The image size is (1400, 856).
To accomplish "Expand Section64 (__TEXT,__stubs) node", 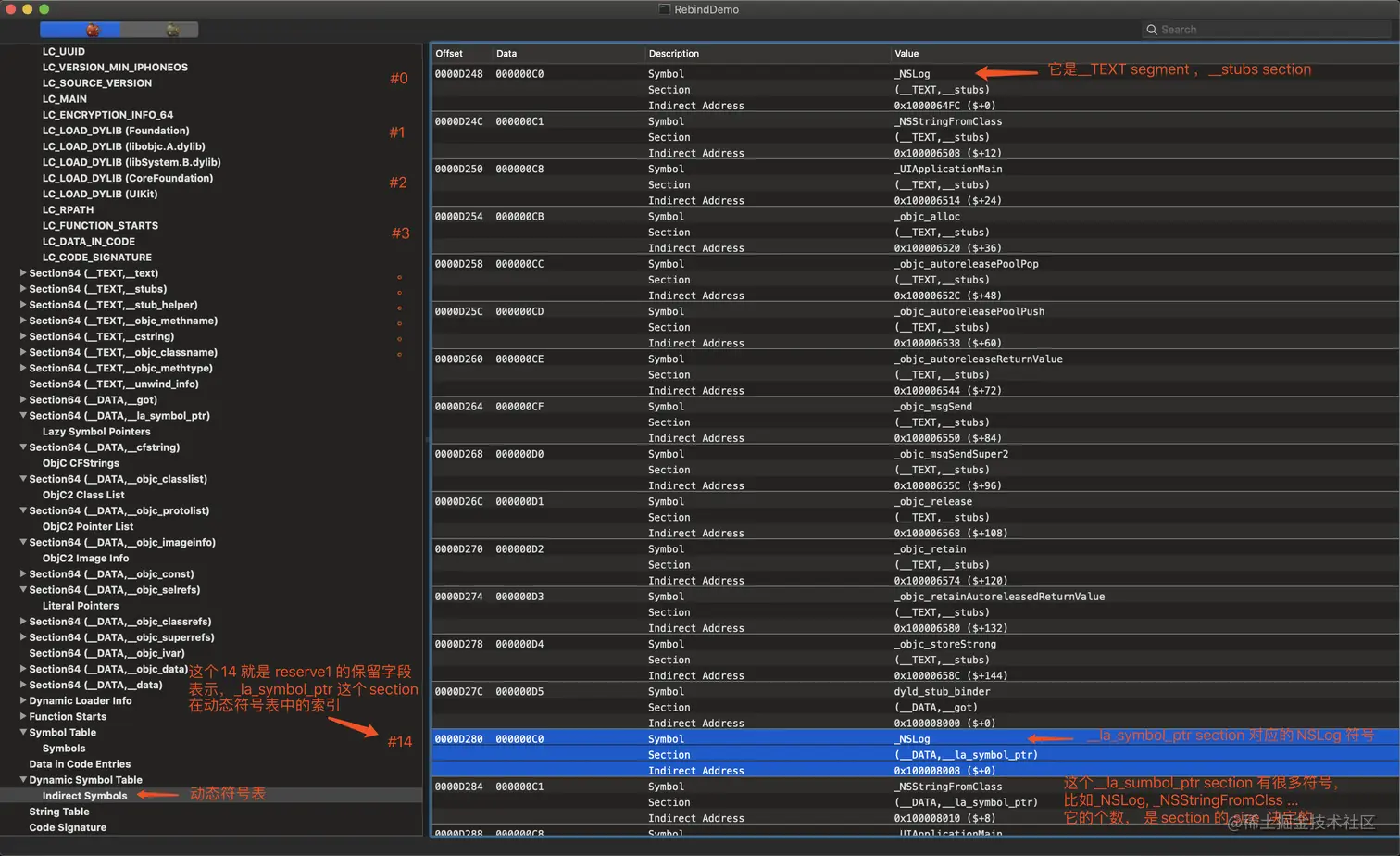I will (23, 289).
